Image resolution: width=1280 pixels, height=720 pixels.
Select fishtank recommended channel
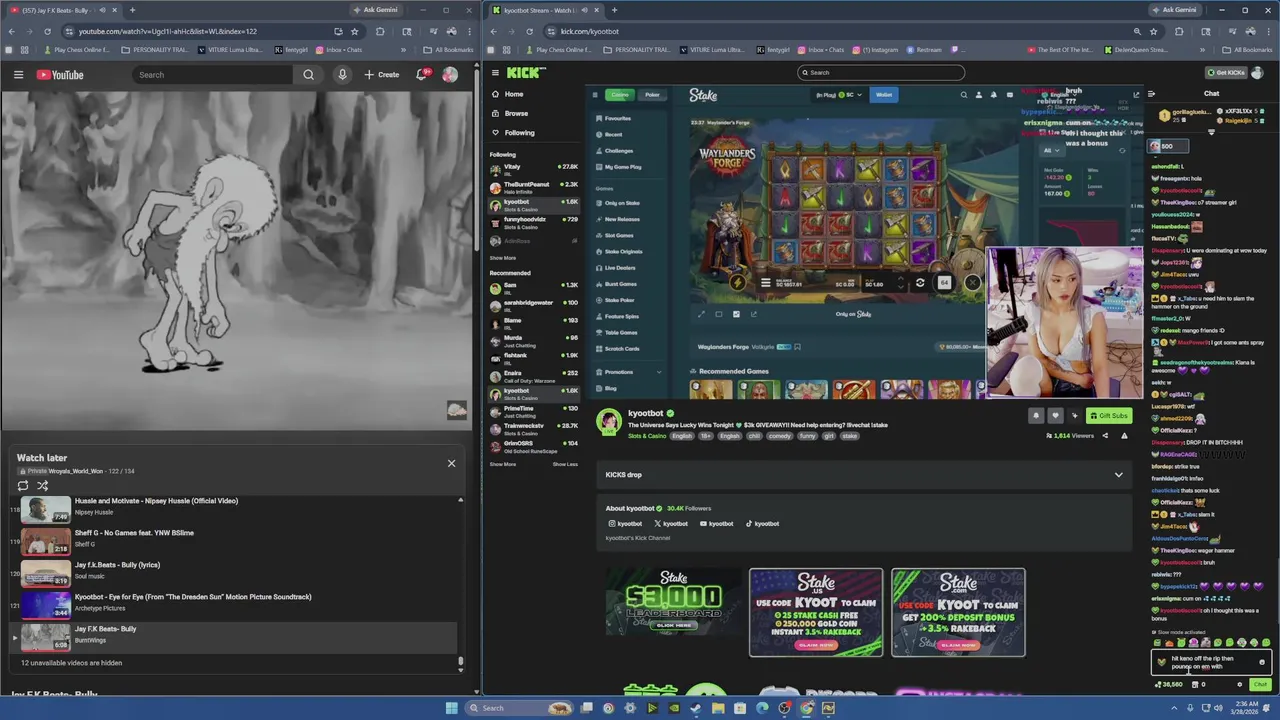tap(533, 357)
